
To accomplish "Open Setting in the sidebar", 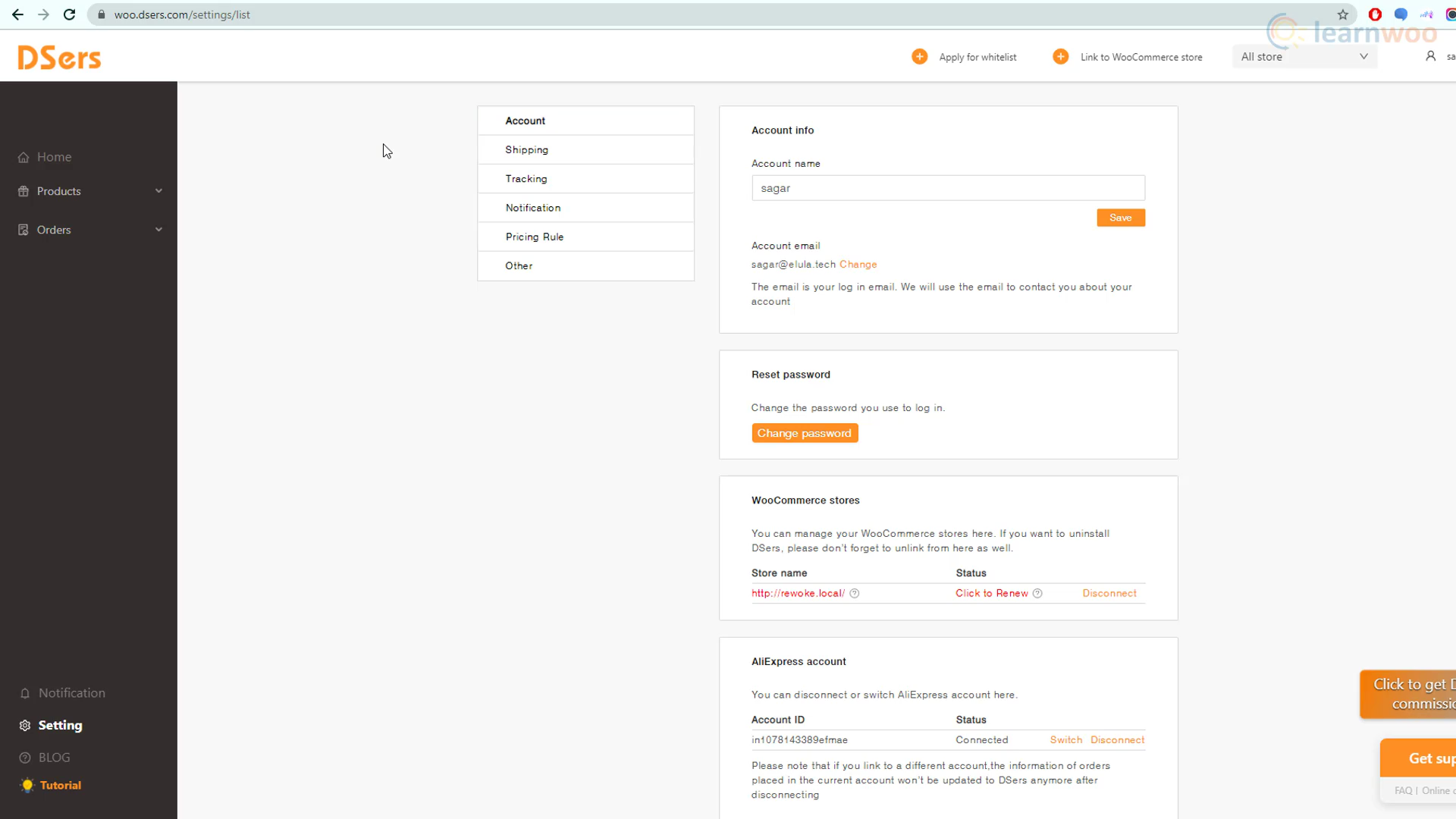I will (x=60, y=726).
